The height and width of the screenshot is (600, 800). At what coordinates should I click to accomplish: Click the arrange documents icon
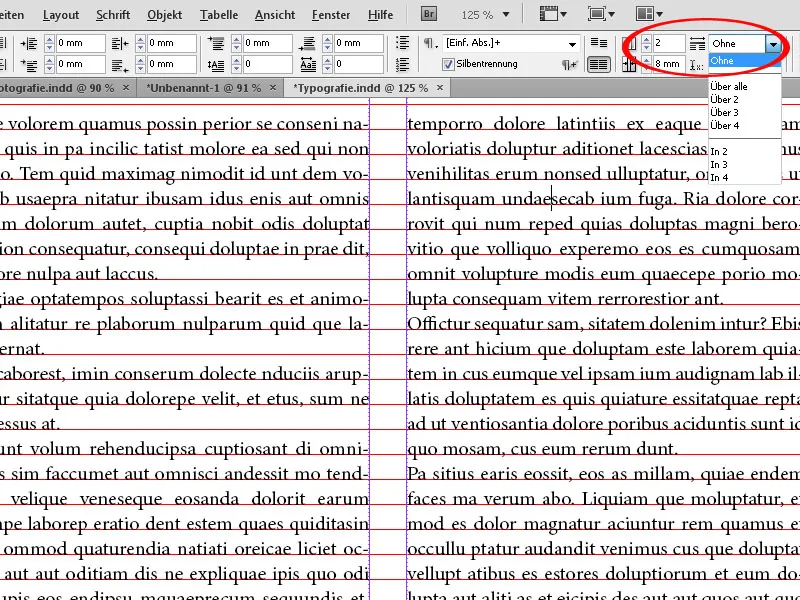[645, 14]
